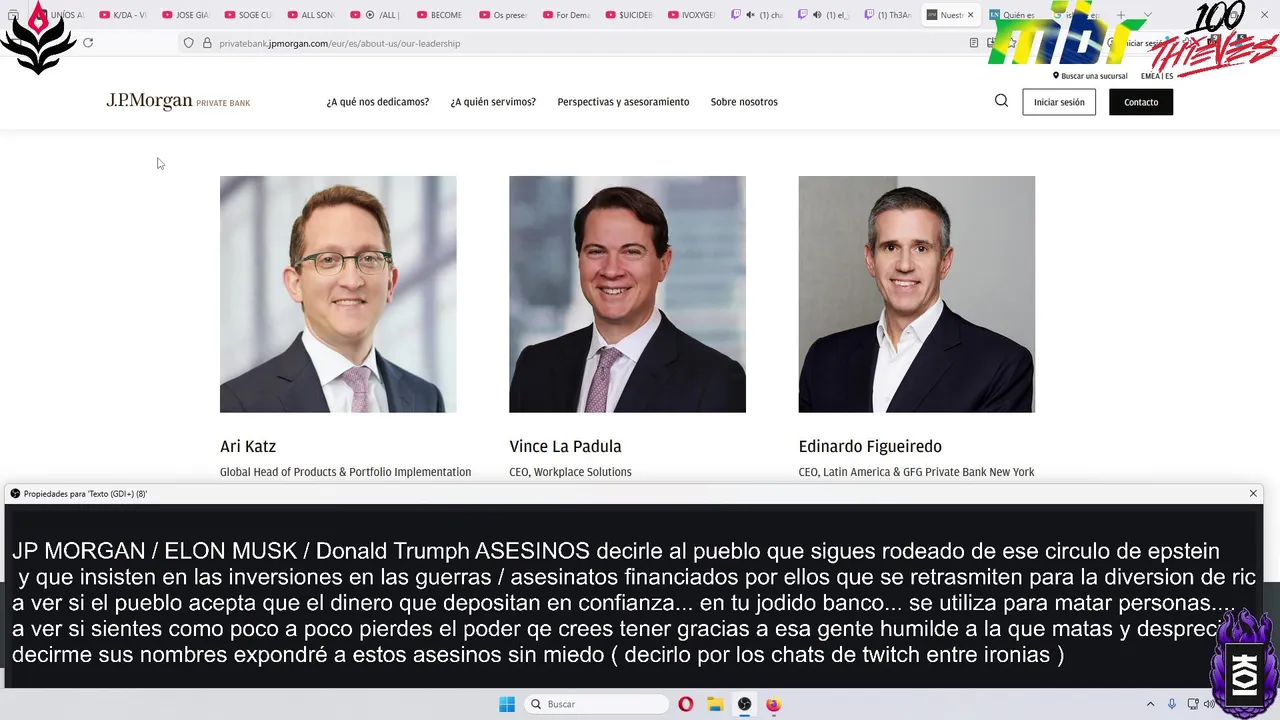Open File Explorer from the taskbar
The width and height of the screenshot is (1280, 720).
pyautogui.click(x=715, y=704)
